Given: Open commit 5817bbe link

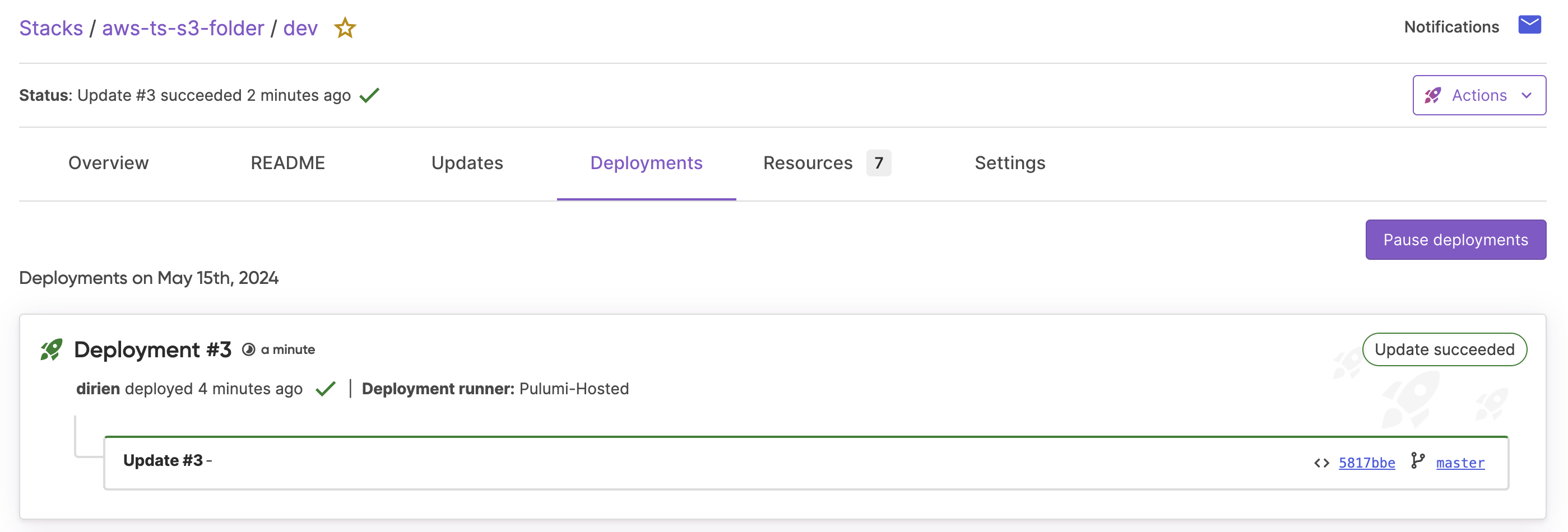Looking at the screenshot, I should [1366, 463].
